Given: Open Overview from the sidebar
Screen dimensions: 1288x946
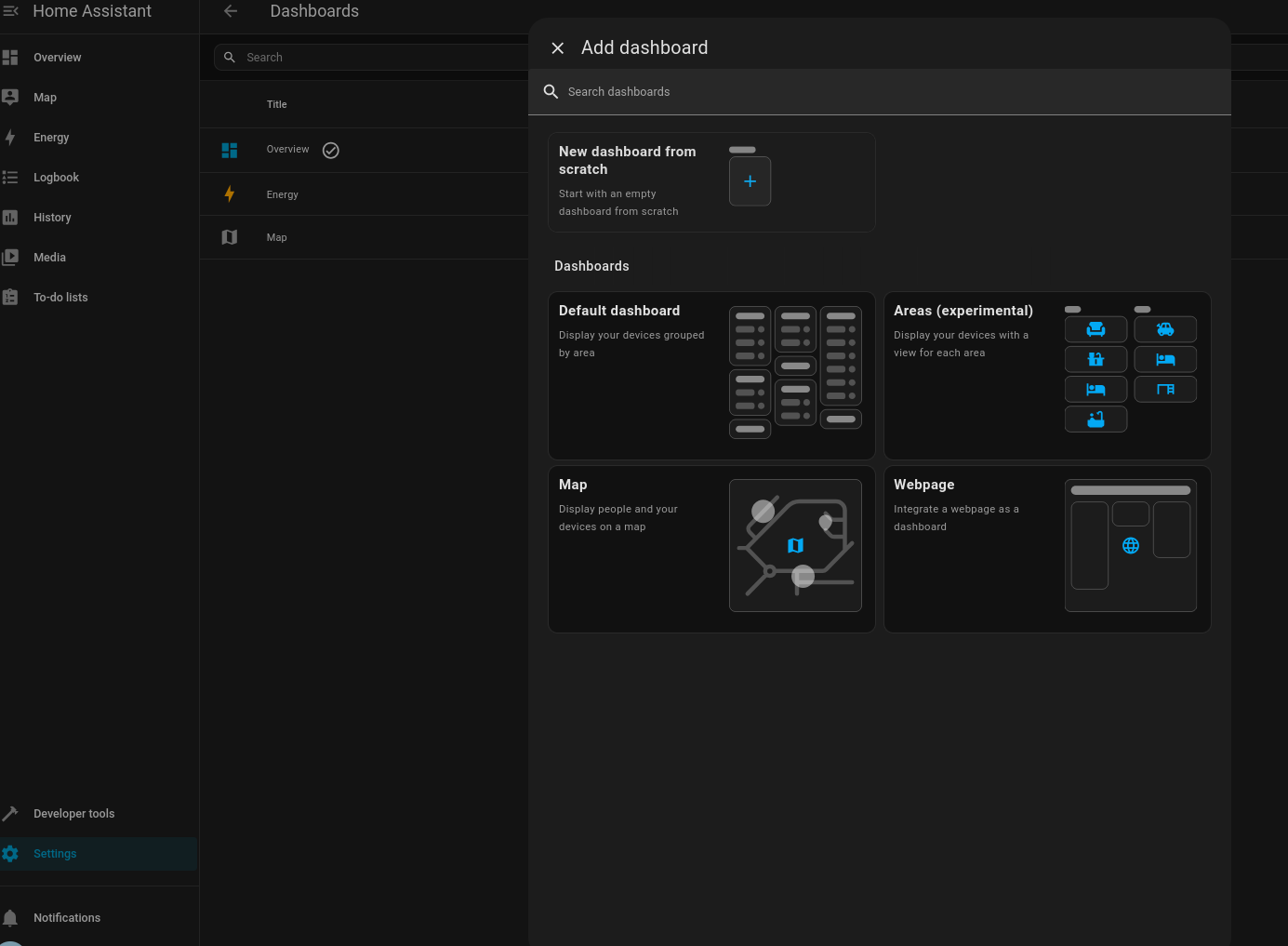Looking at the screenshot, I should click(99, 58).
